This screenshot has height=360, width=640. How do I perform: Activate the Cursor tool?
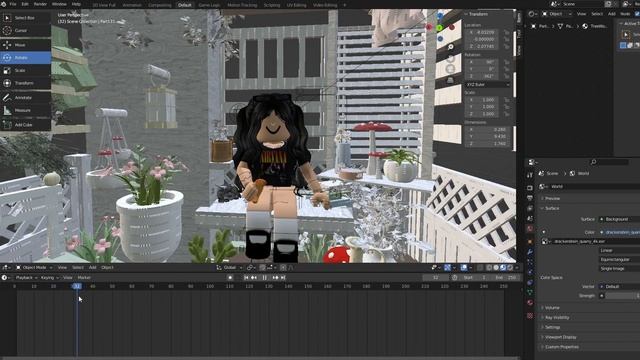(x=25, y=31)
